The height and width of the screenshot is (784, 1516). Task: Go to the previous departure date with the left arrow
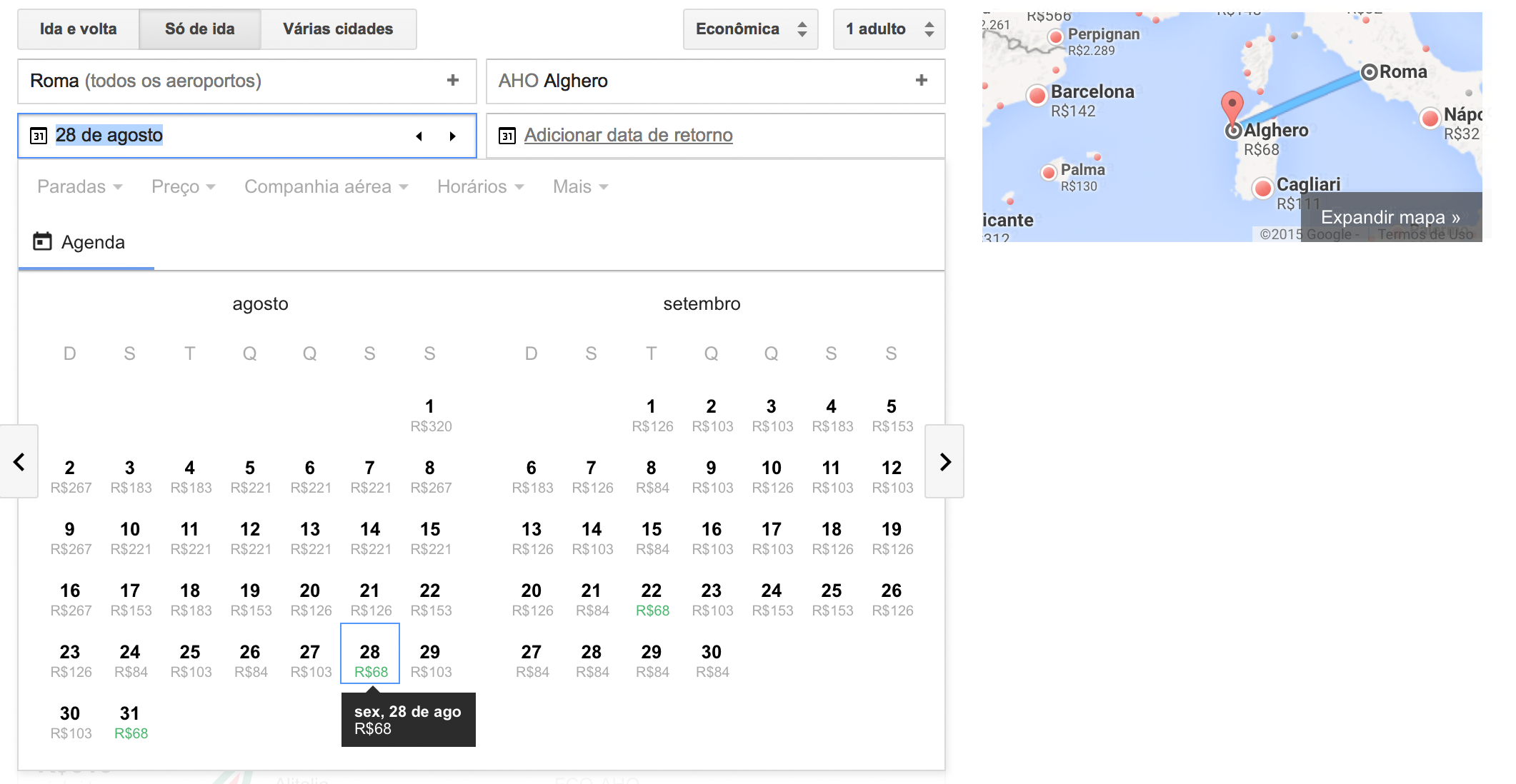tap(419, 136)
